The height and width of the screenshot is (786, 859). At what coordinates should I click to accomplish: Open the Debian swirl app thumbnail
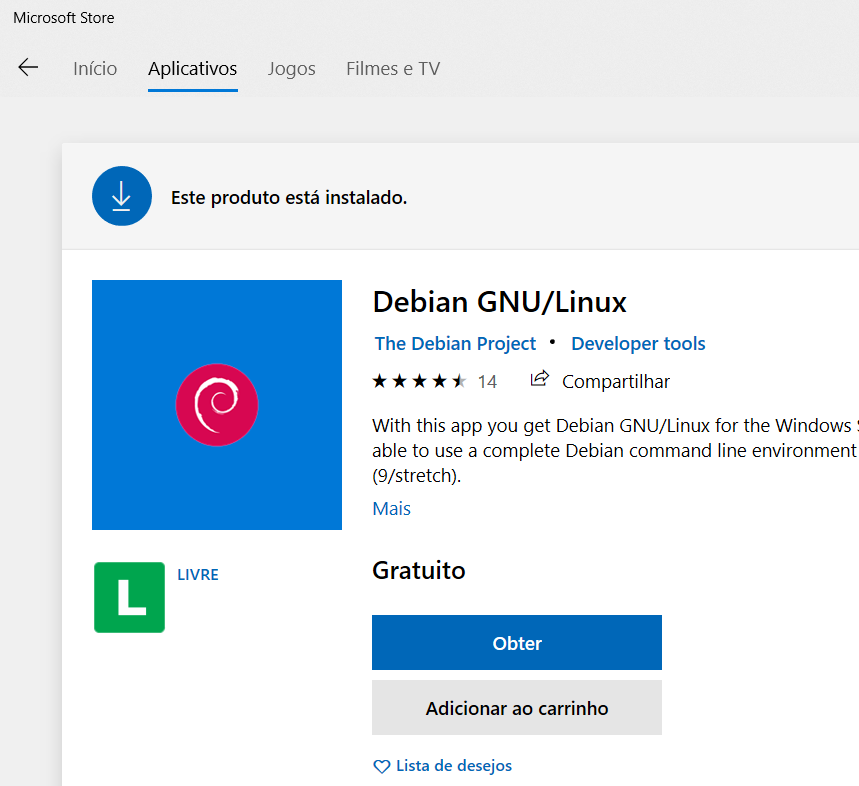pos(217,405)
